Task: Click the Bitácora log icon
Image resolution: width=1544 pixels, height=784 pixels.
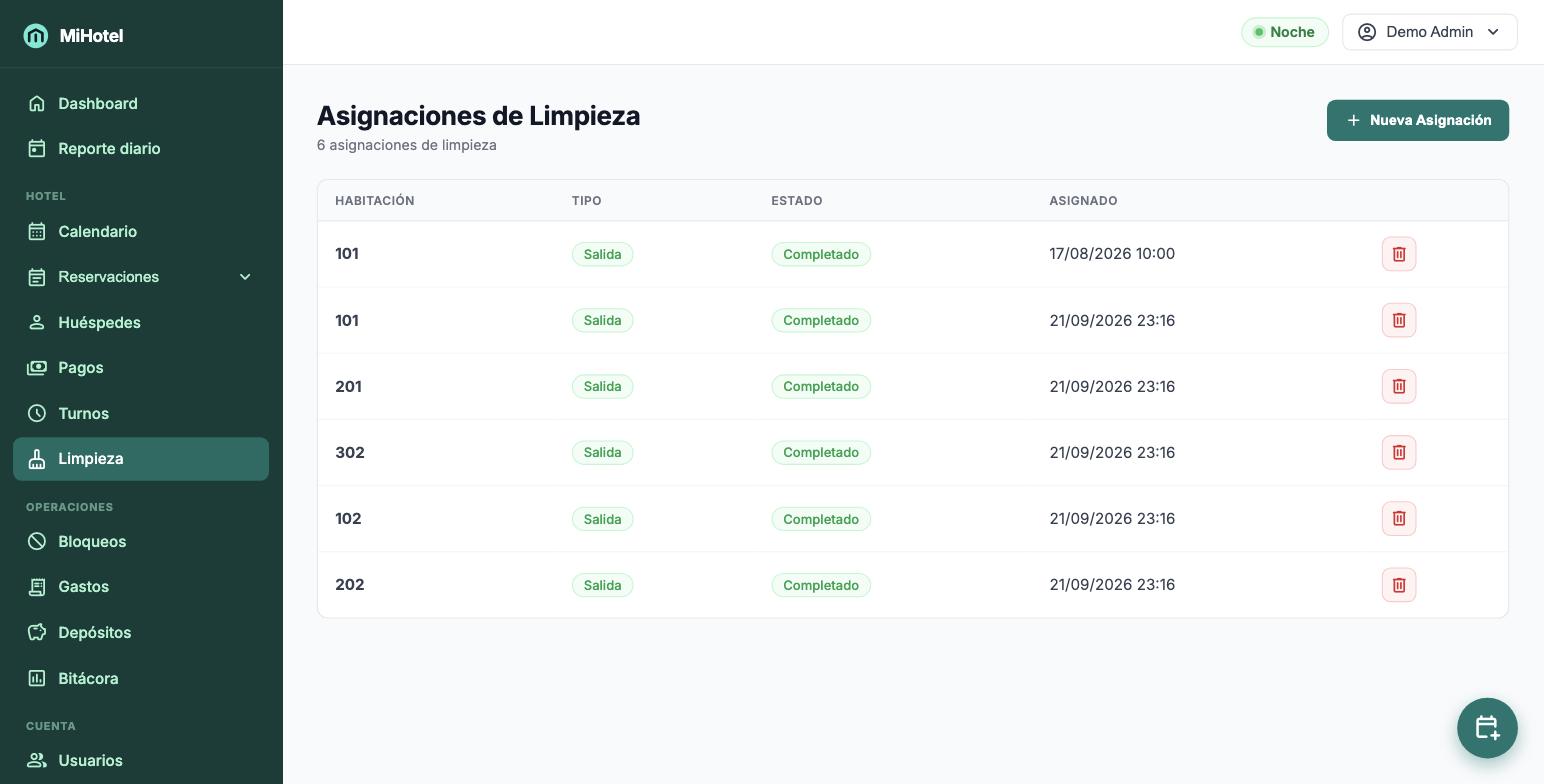Action: pyautogui.click(x=37, y=678)
